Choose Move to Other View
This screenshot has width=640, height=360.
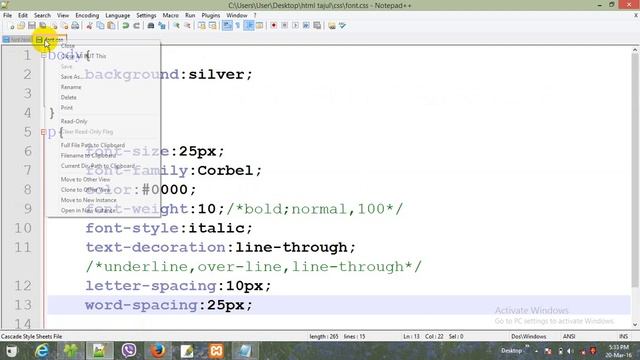click(85, 180)
